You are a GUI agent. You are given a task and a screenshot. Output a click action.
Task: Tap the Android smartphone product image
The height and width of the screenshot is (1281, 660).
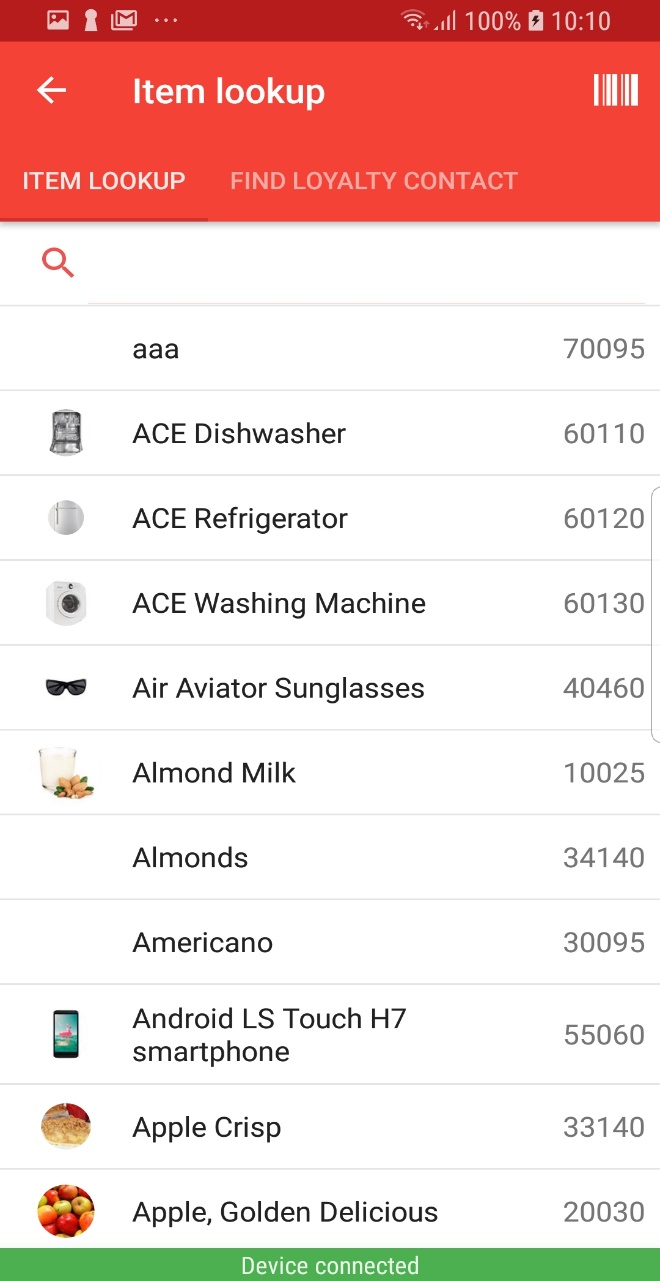pos(66,1034)
